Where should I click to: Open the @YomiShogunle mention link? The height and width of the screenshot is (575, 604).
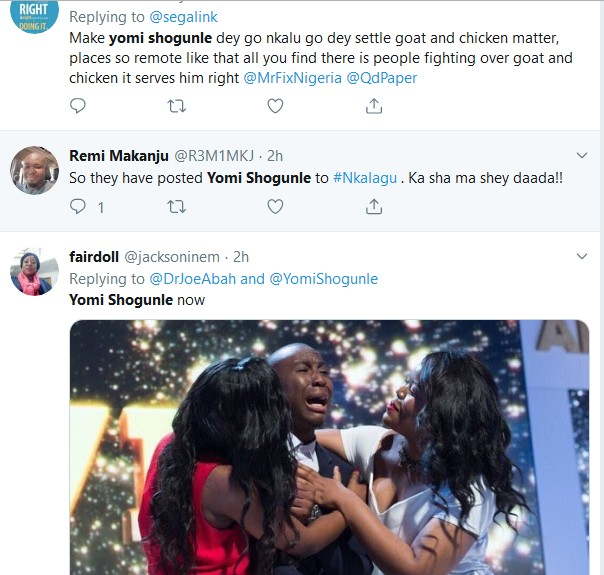323,279
